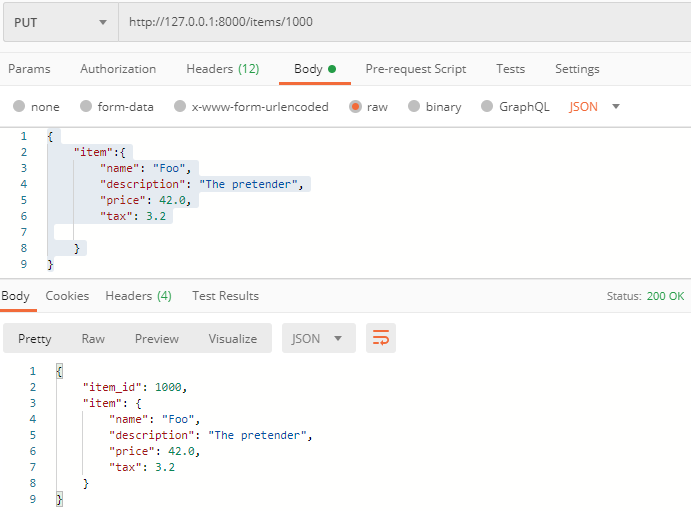The image size is (691, 511).
Task: Select the 'none' body type radio button
Action: click(19, 107)
